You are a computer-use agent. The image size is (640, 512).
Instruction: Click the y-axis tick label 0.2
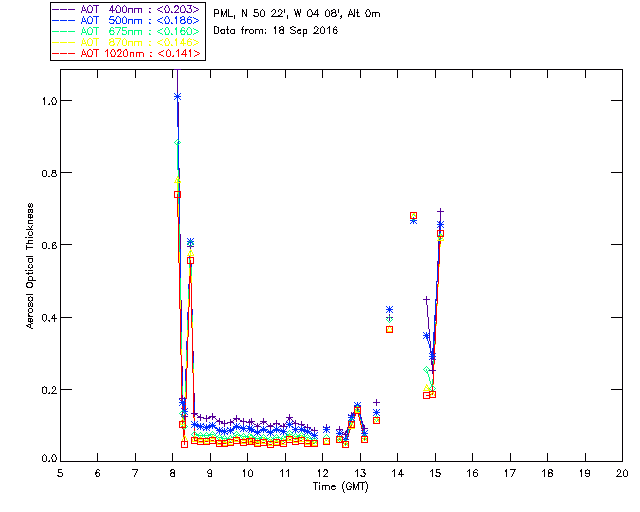(49, 390)
